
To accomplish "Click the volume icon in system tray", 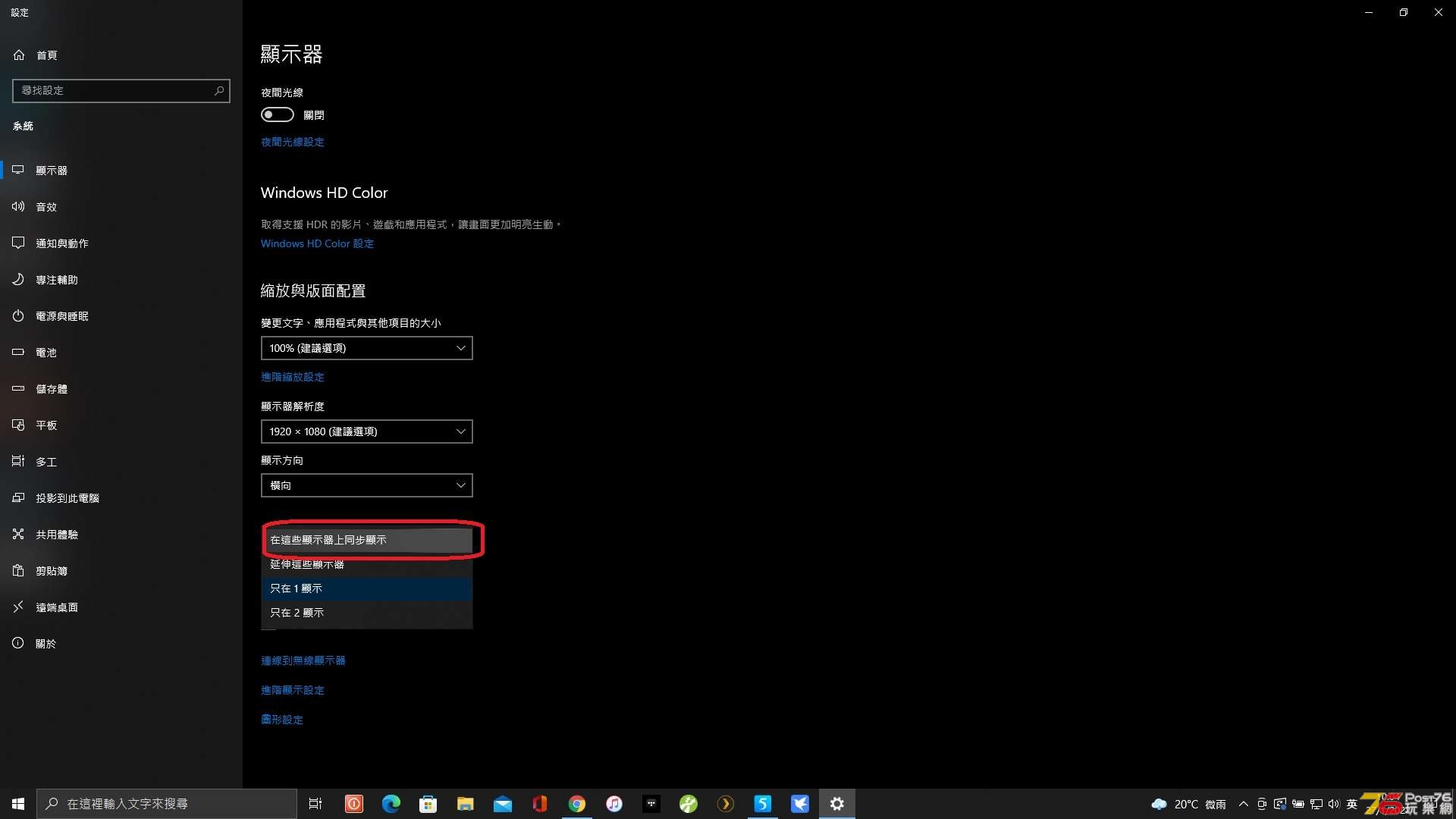I will click(1334, 804).
